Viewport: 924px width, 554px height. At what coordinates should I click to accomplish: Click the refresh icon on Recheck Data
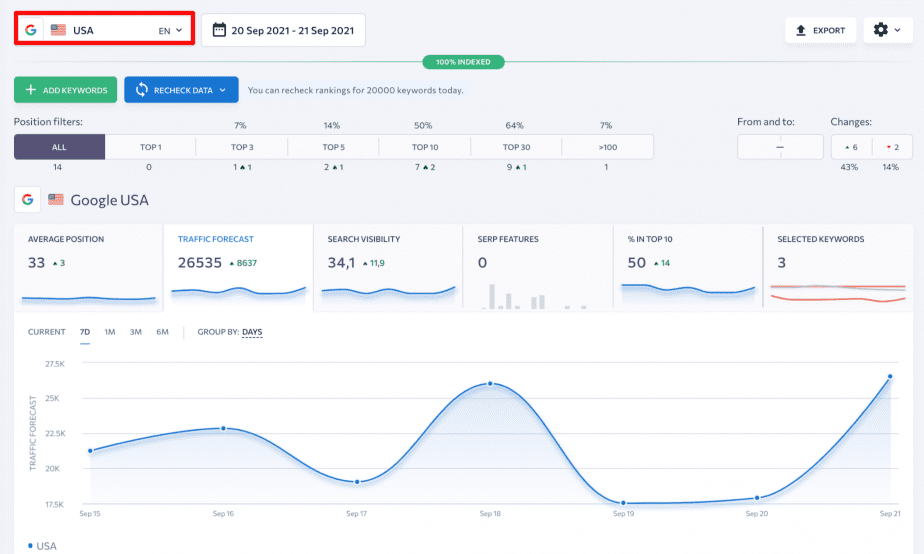click(141, 90)
